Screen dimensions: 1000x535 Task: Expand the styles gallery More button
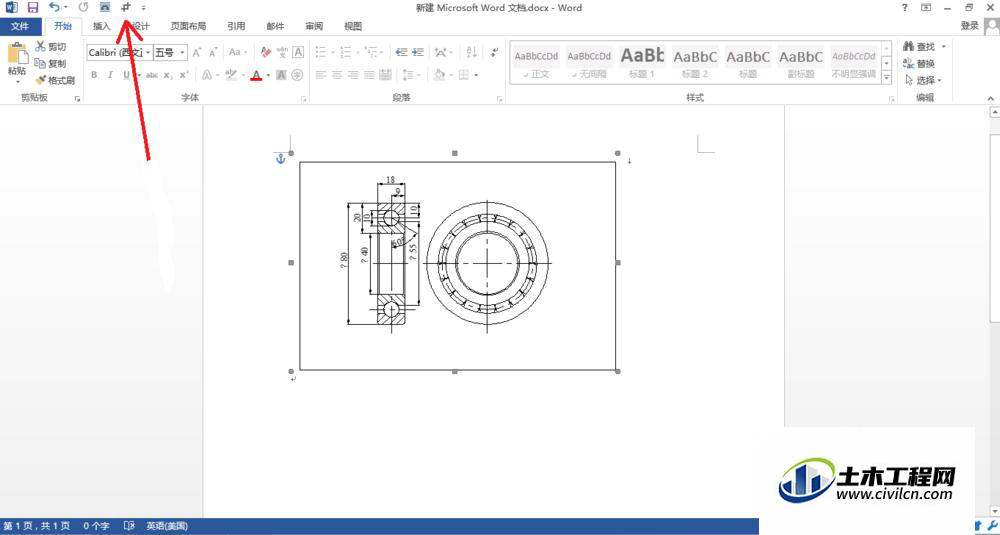coord(886,77)
